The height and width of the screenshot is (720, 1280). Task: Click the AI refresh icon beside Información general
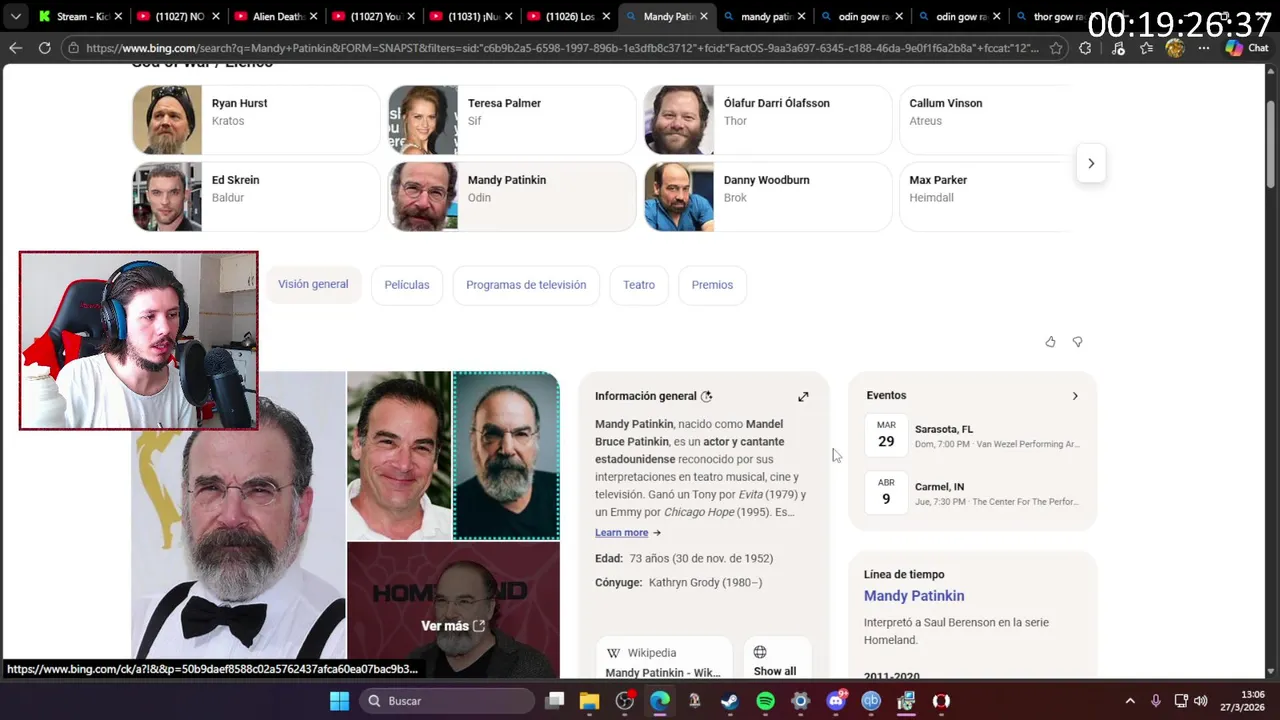(707, 396)
